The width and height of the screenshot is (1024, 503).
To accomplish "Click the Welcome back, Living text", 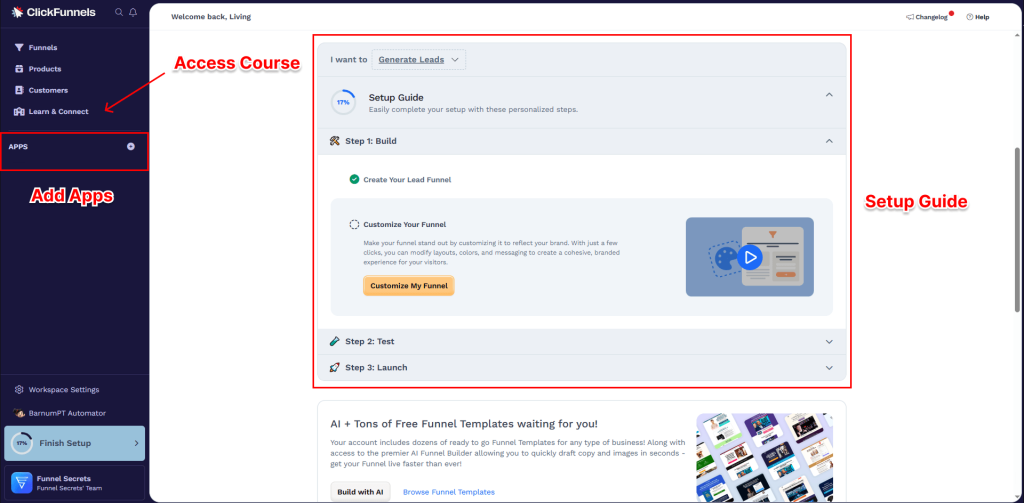I will coord(211,17).
